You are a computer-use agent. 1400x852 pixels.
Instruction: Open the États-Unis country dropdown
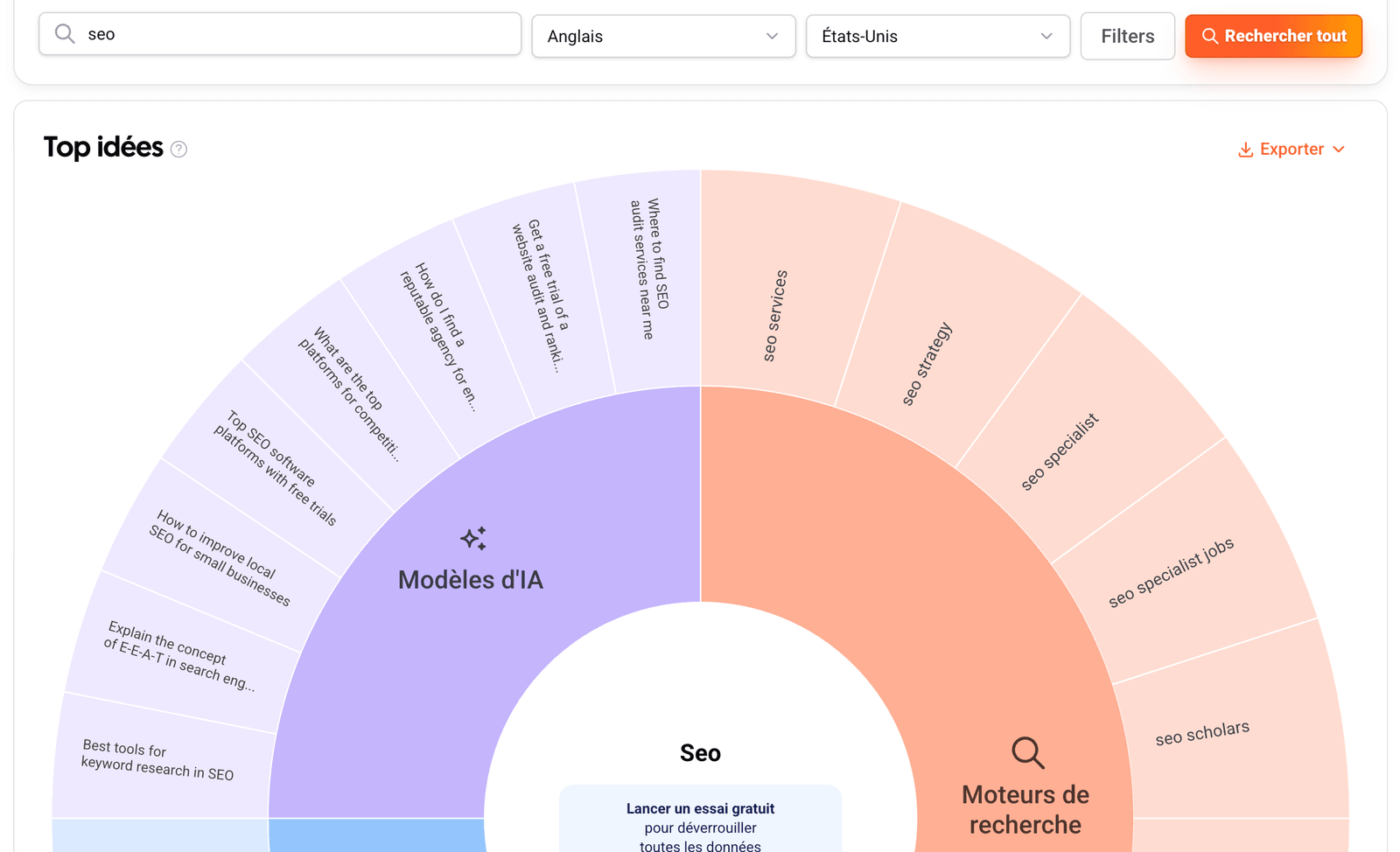[938, 36]
